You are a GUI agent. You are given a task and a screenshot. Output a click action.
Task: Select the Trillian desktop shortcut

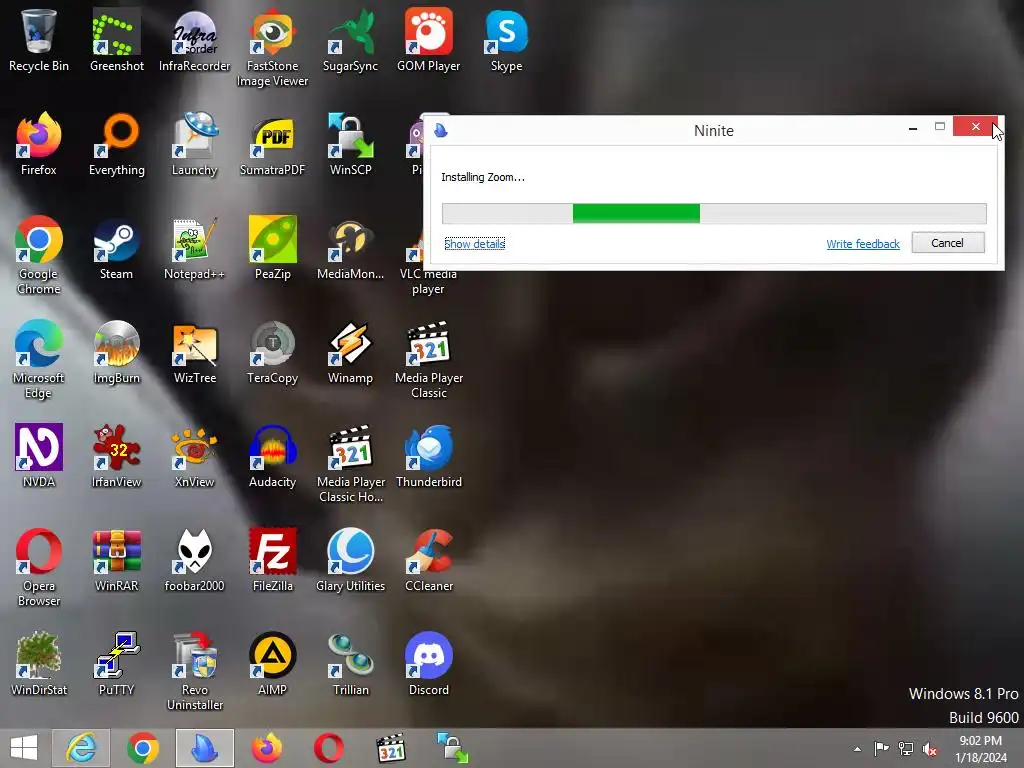click(351, 664)
